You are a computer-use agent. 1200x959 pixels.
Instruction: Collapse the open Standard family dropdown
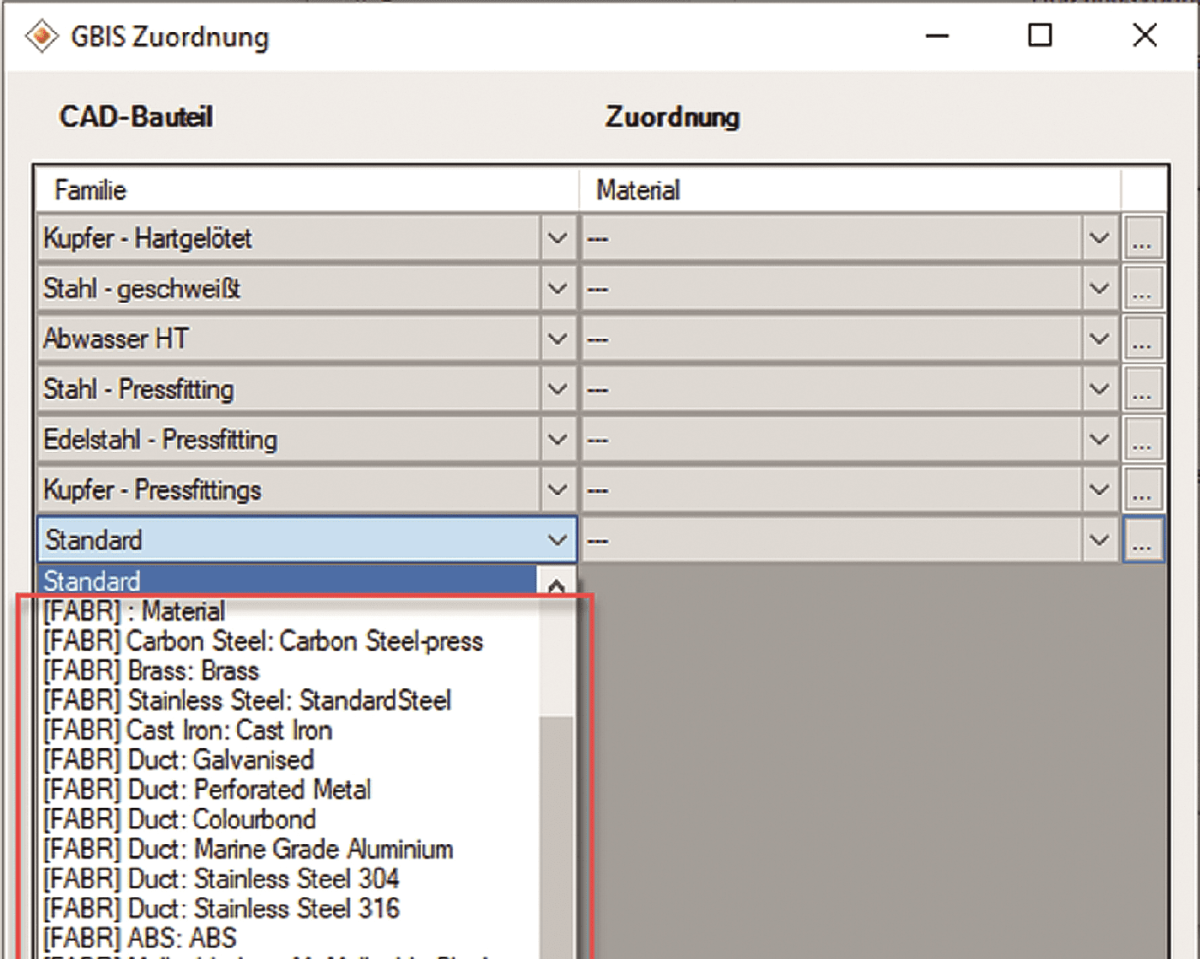pyautogui.click(x=557, y=541)
